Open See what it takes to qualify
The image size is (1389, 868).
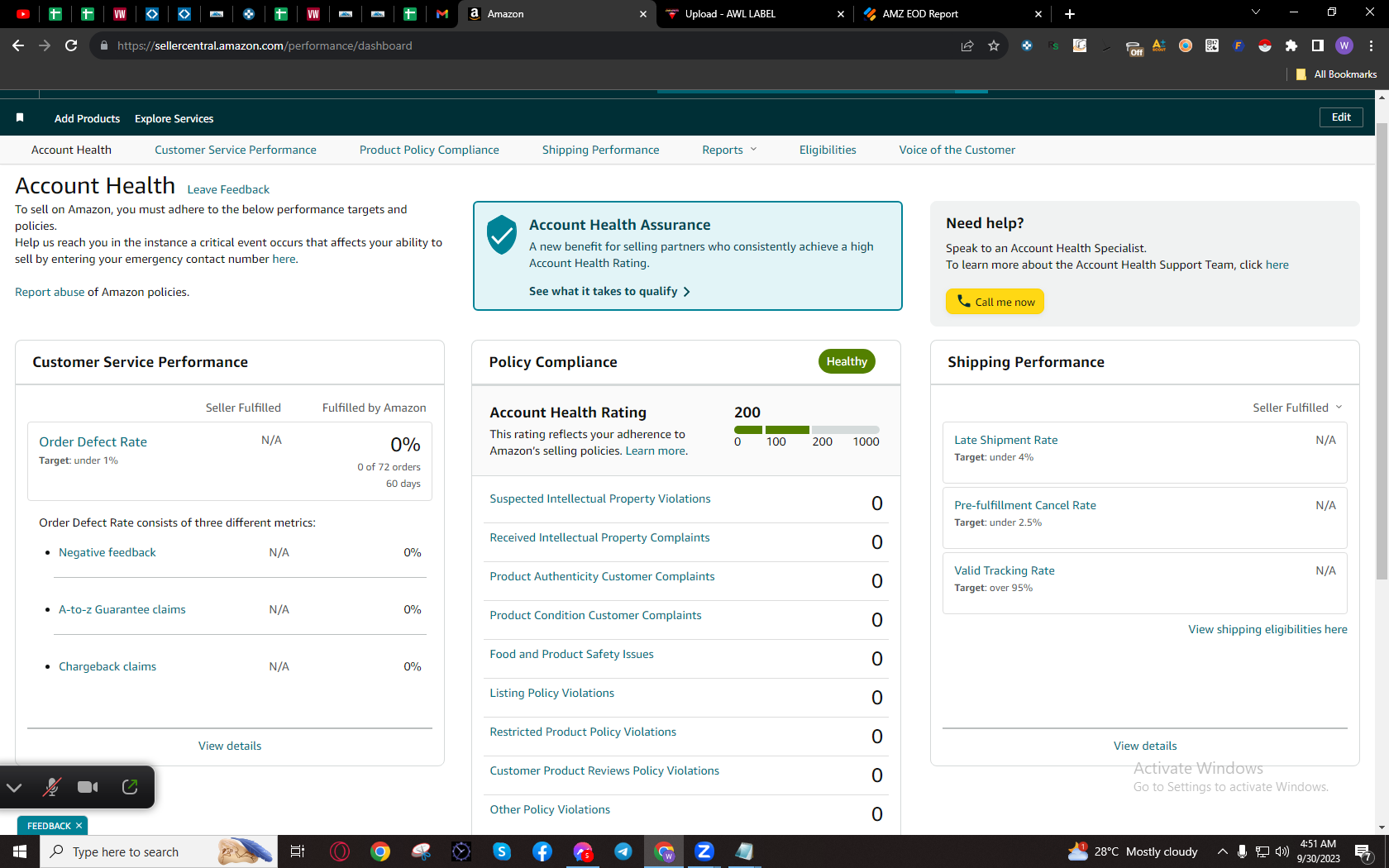click(609, 291)
